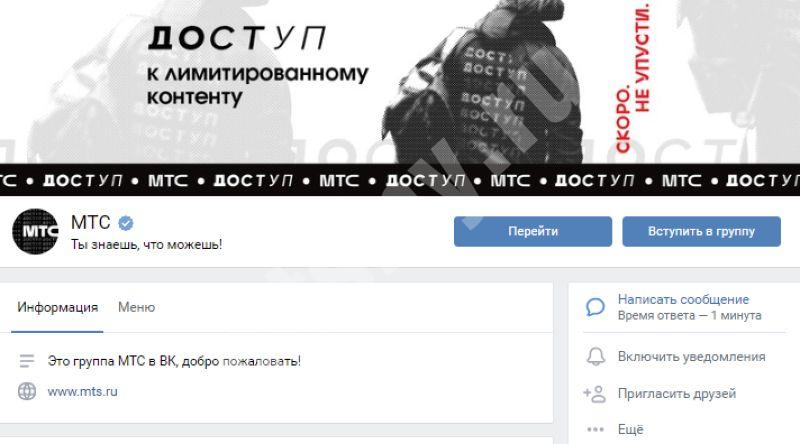Click the speech bubble message icon
This screenshot has width=800, height=444.
click(x=595, y=307)
